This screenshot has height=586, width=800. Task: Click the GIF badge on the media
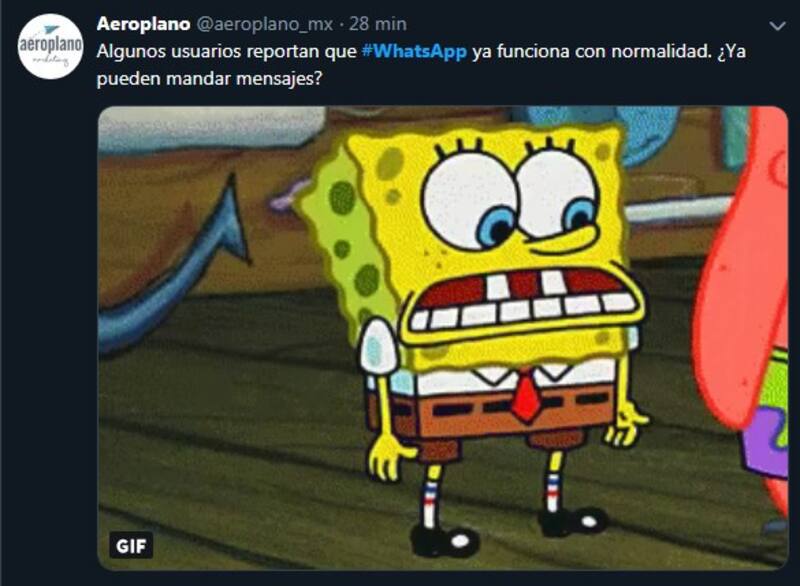[x=131, y=546]
